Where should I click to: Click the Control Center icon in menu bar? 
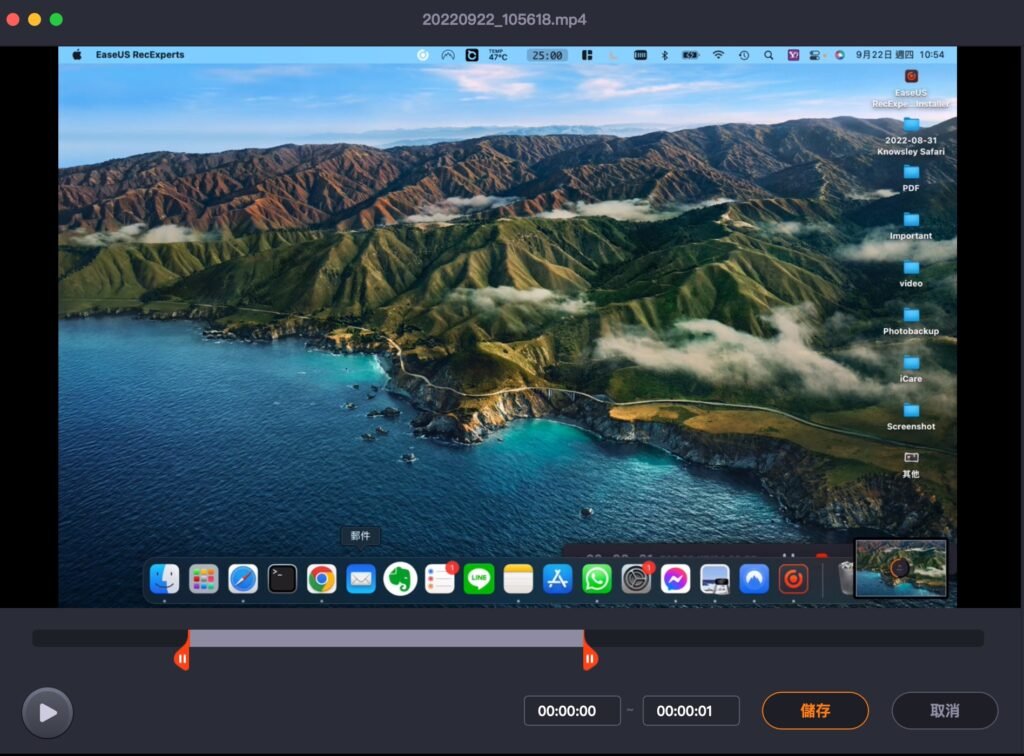coord(815,55)
